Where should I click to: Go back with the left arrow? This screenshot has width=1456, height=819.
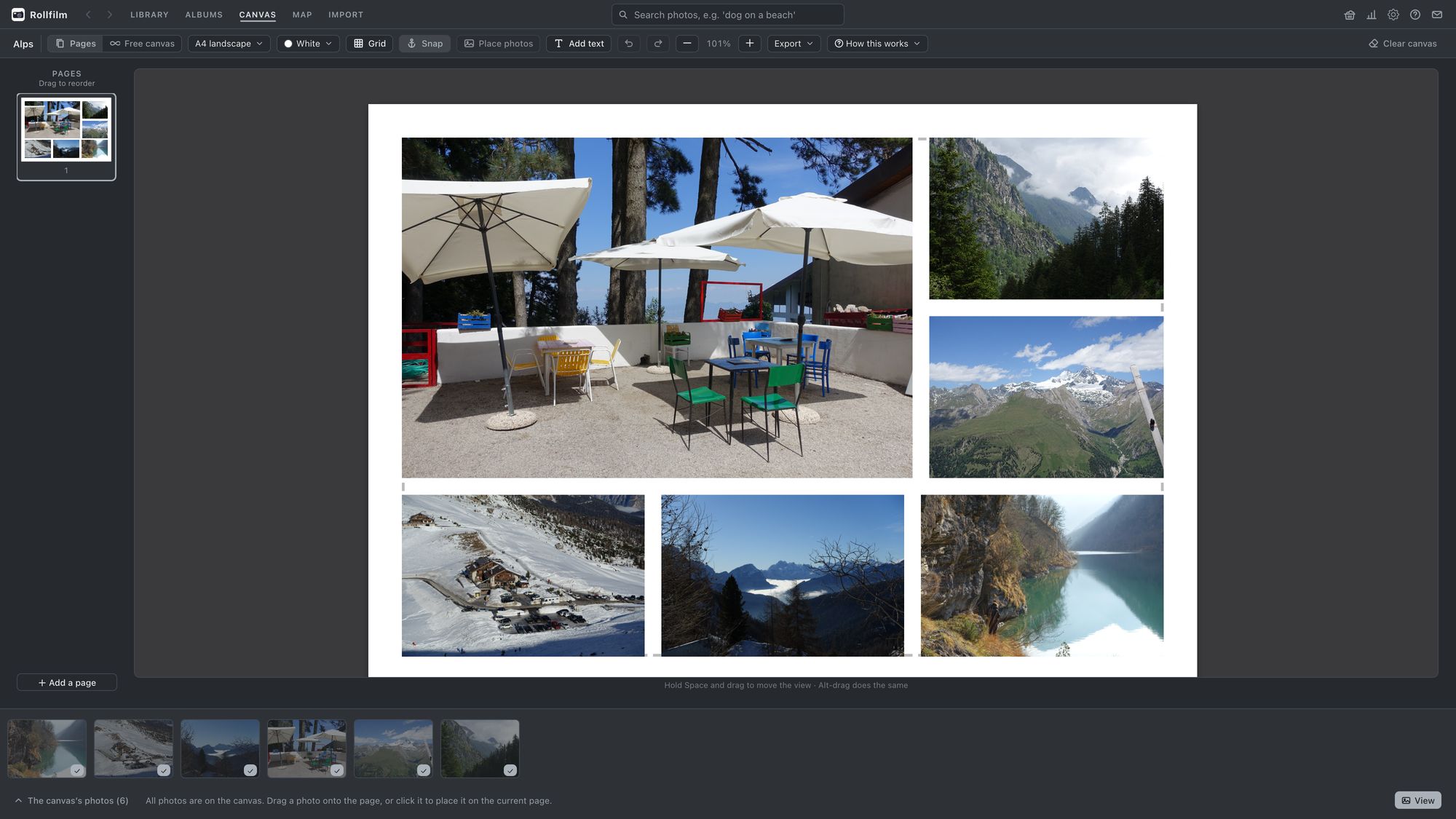(88, 15)
